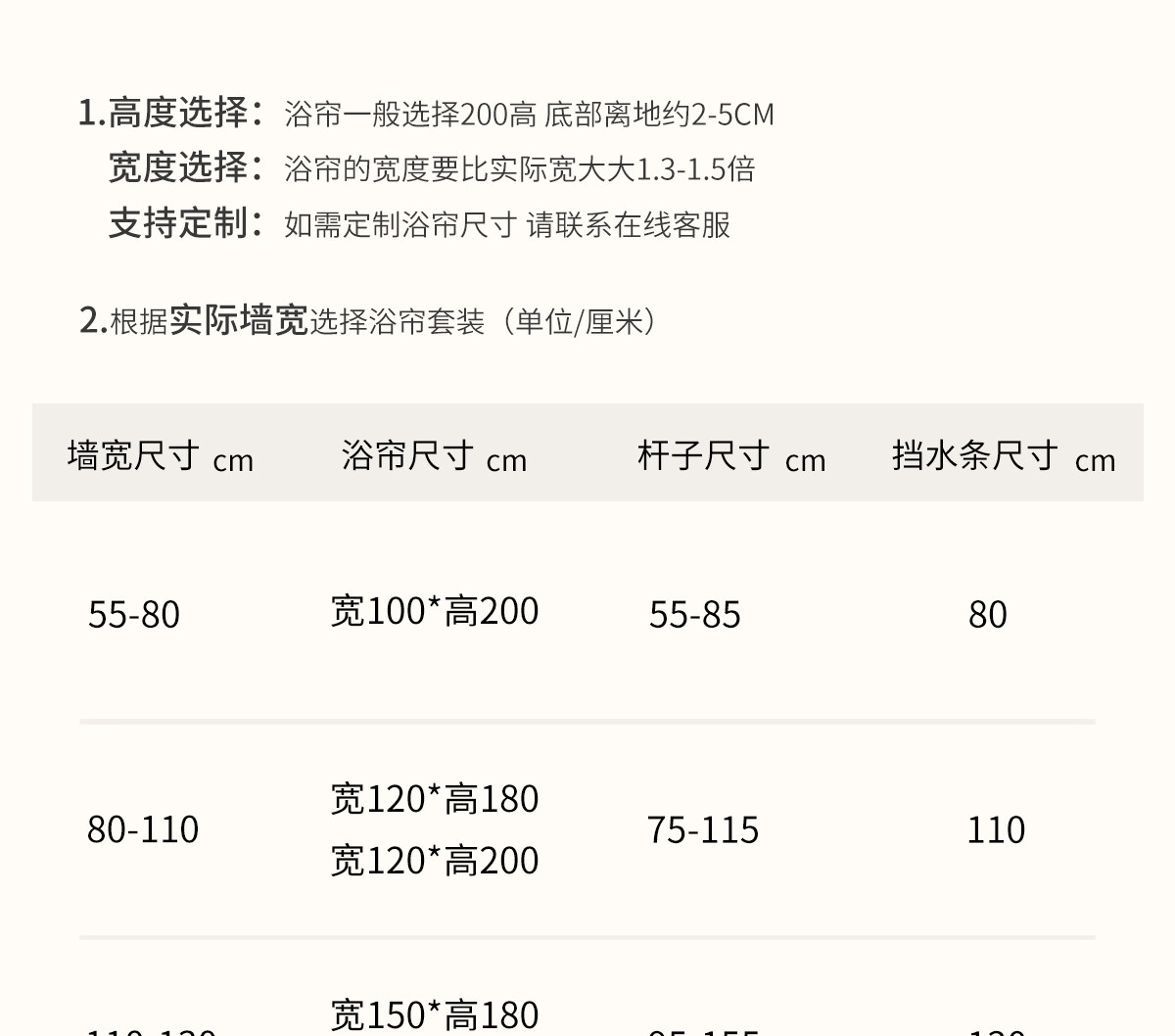The height and width of the screenshot is (1036, 1175).
Task: Choose the 宽120*高200 curtain size
Action: [435, 861]
